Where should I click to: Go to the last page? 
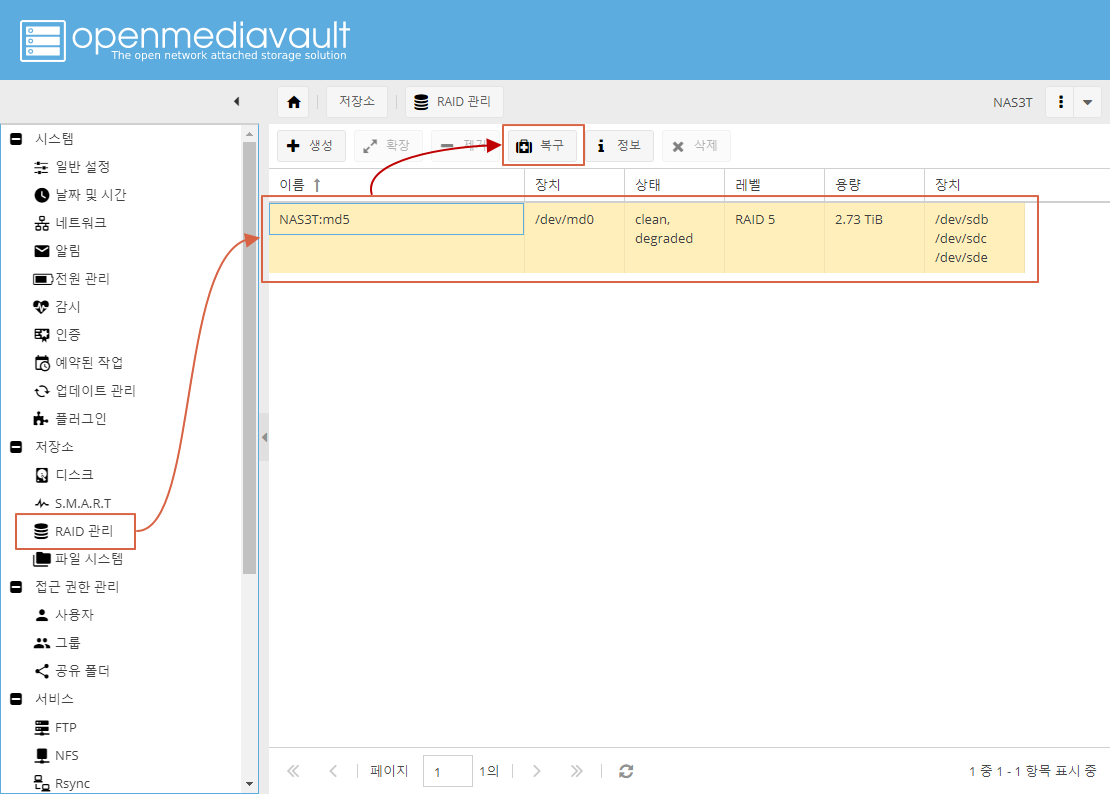pyautogui.click(x=576, y=771)
